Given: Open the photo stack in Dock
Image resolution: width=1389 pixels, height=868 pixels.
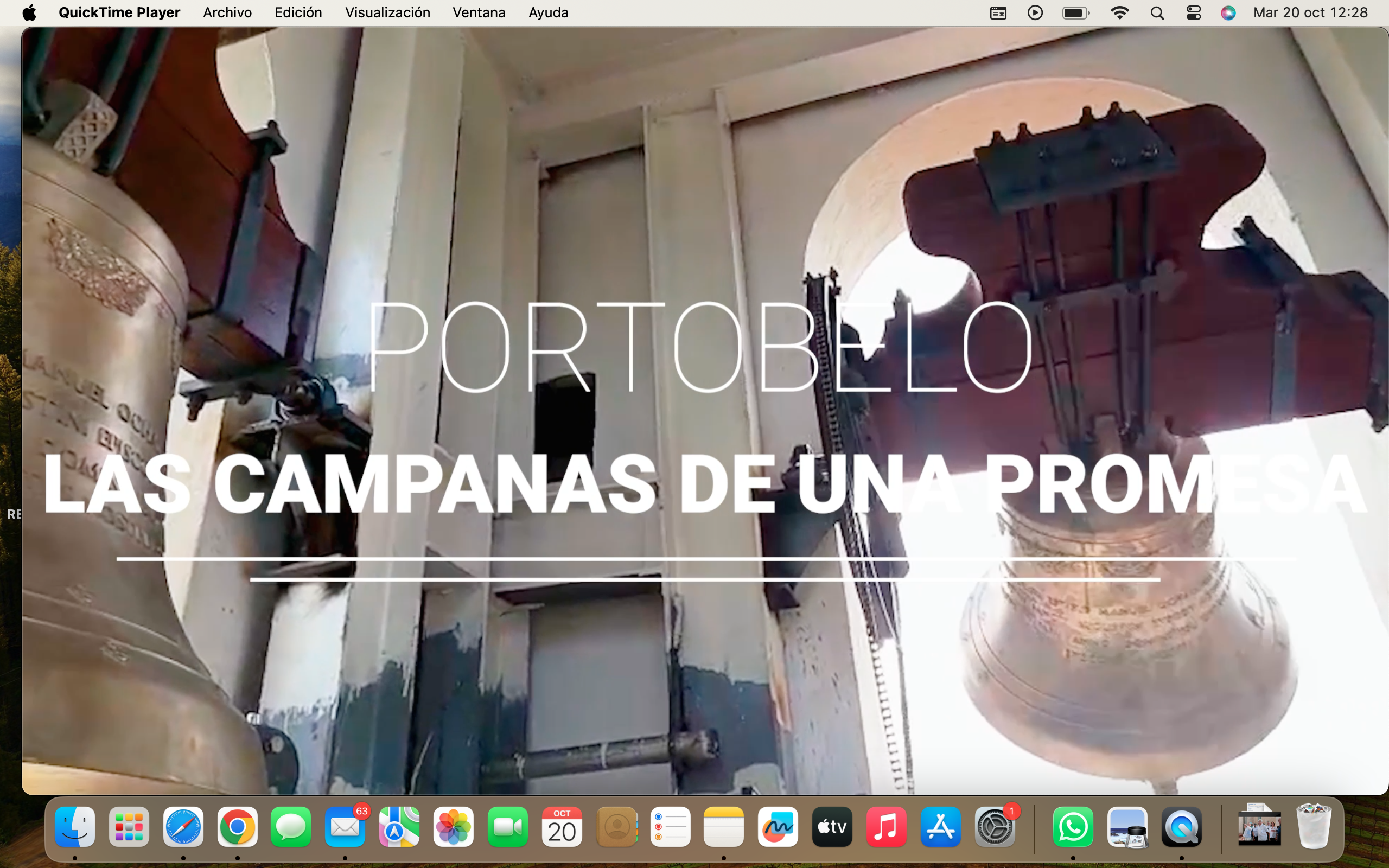Looking at the screenshot, I should pos(1259,826).
